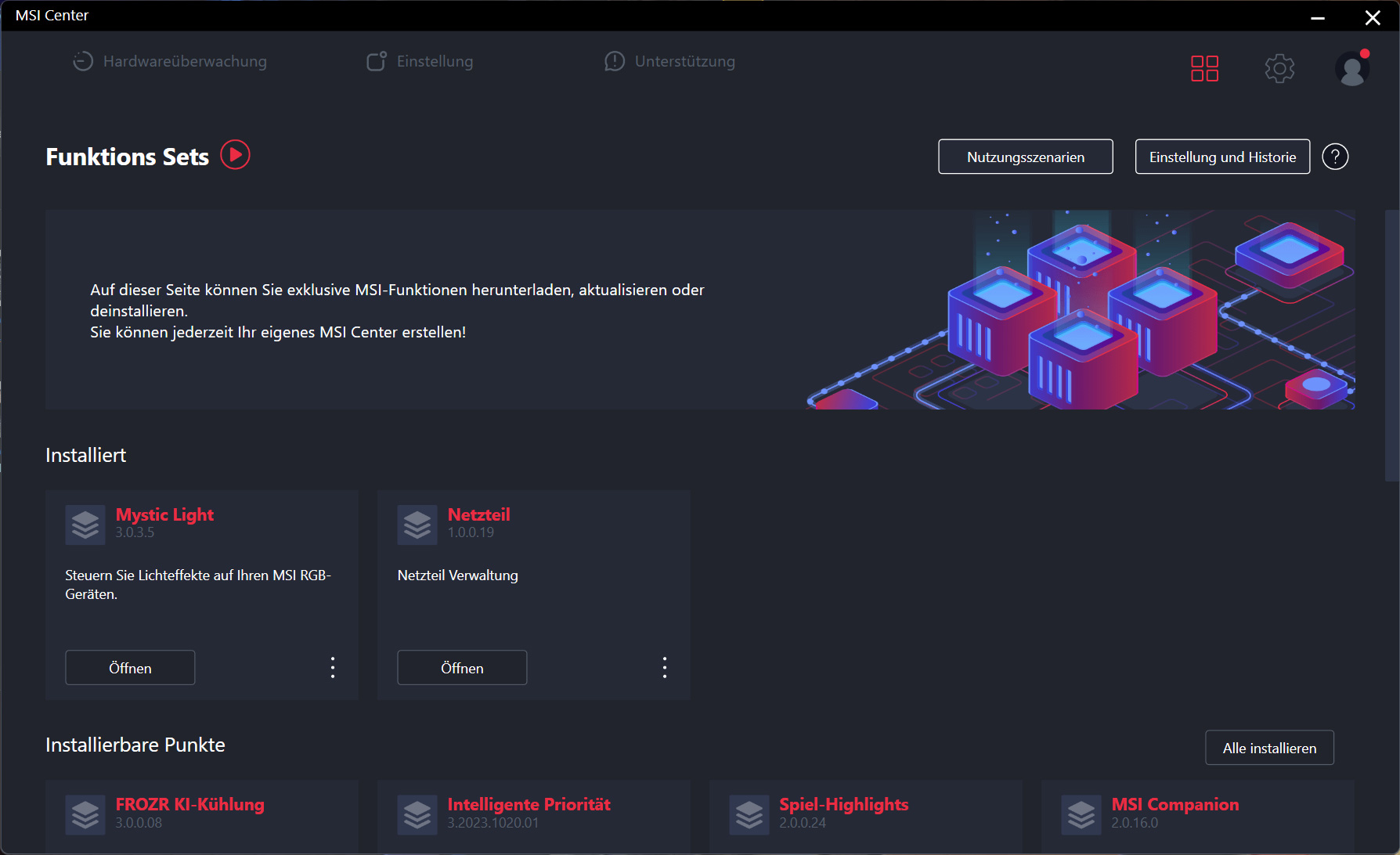Viewport: 1400px width, 855px height.
Task: Open Mystic Light with its Öffnen button
Action: 130,668
